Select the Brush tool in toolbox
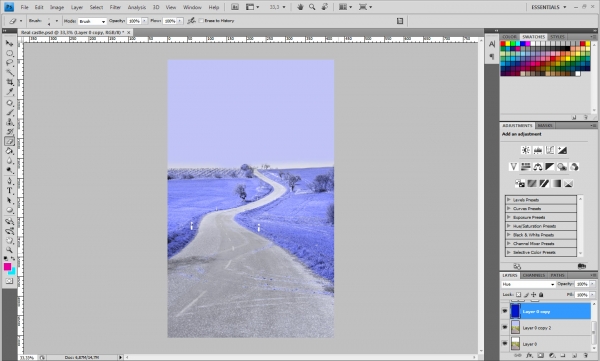Viewport: 600px width, 361px height. 10,113
